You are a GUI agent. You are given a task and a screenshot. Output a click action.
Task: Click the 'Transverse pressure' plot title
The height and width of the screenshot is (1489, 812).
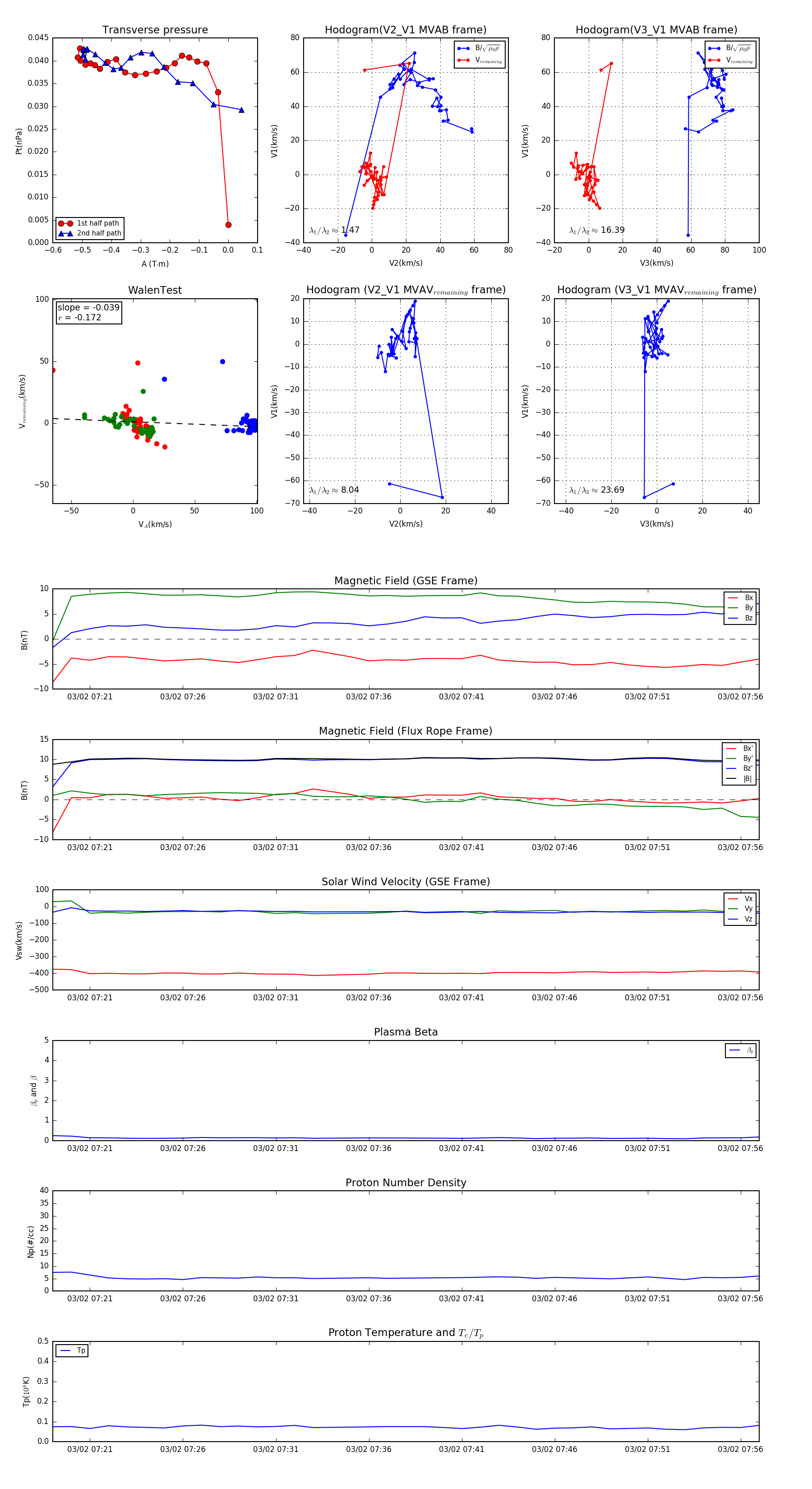pyautogui.click(x=155, y=30)
